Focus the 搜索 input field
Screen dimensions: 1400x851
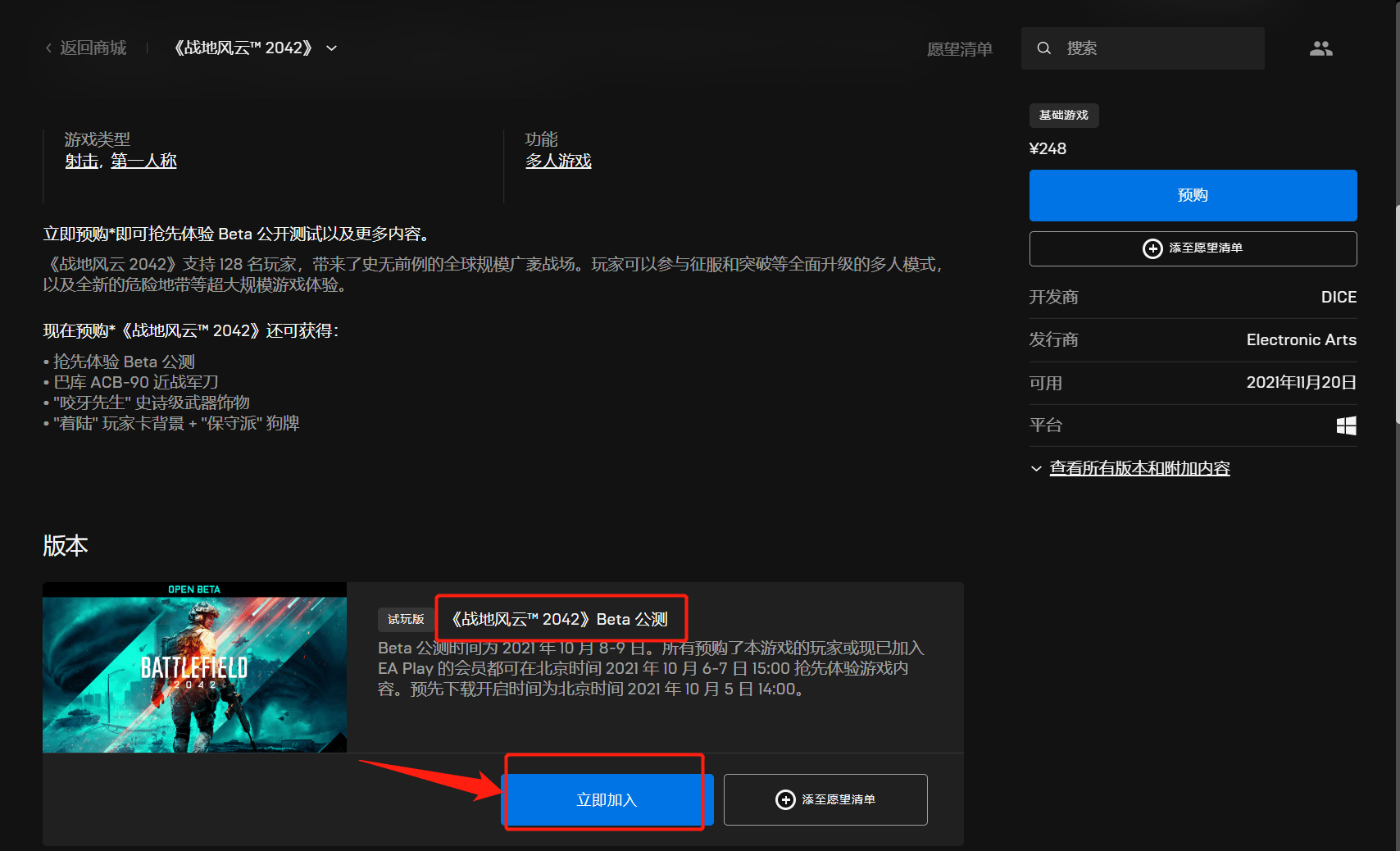(x=1143, y=48)
